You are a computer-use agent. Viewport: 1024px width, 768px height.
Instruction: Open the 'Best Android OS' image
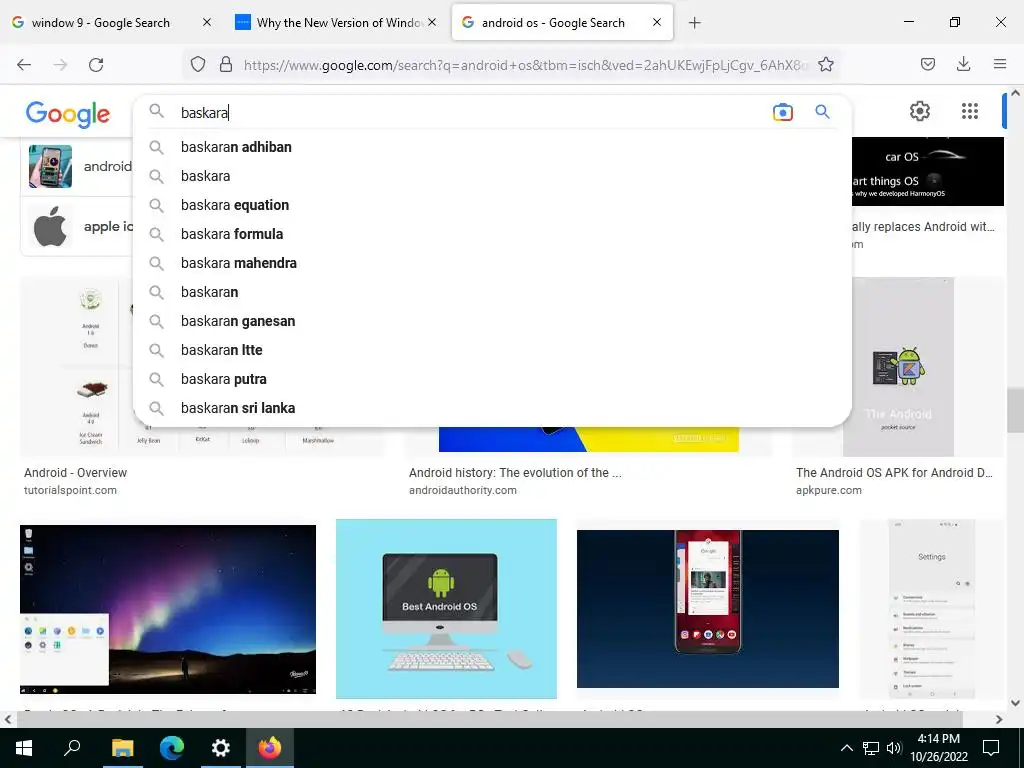[x=446, y=609]
